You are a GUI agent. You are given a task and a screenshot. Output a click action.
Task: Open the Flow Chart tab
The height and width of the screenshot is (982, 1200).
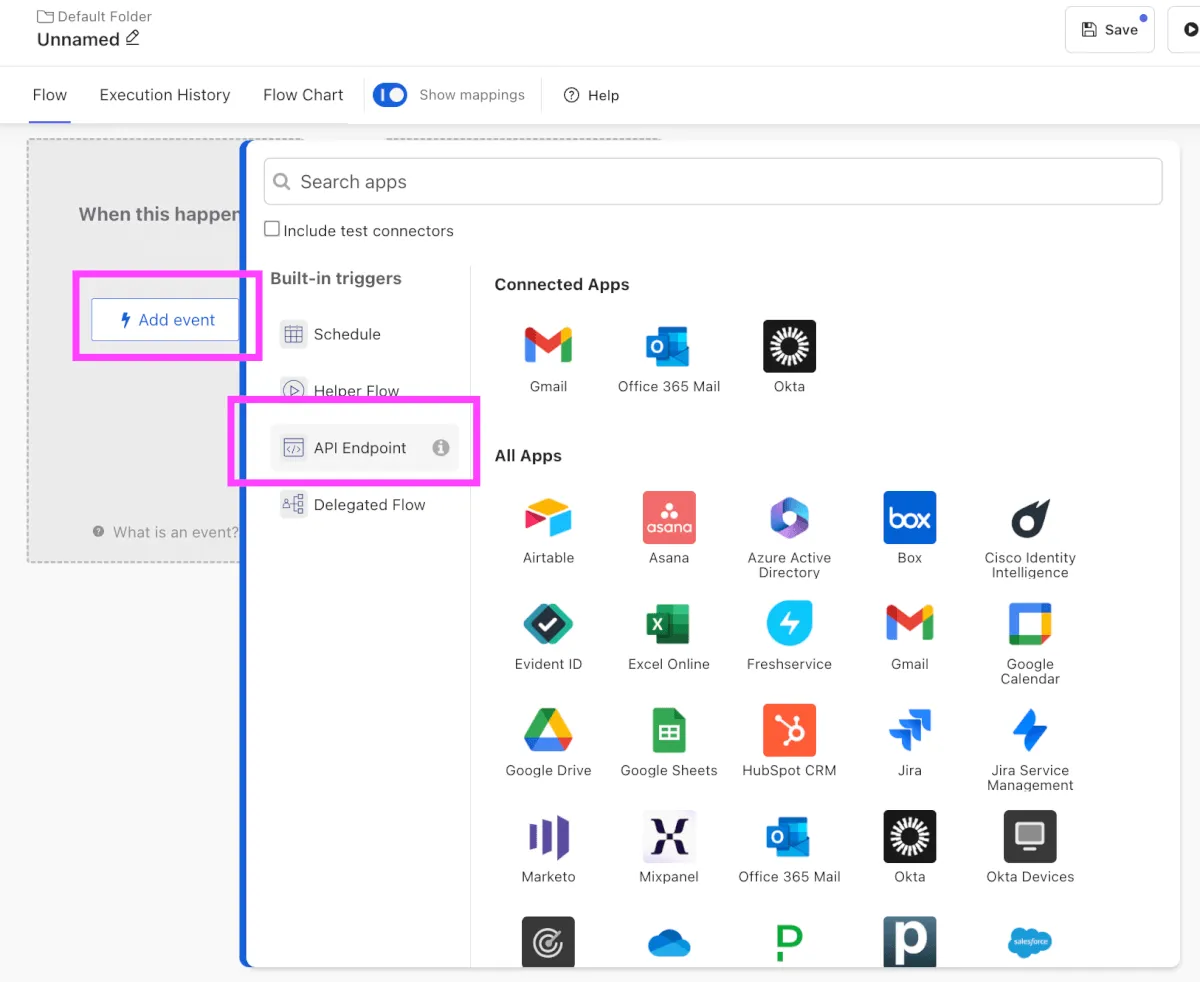[303, 95]
